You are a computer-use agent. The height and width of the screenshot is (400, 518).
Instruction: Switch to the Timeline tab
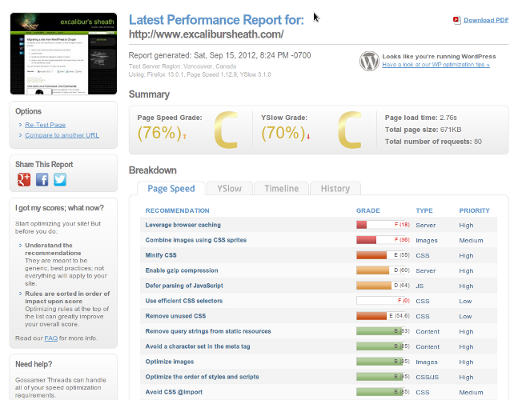(282, 188)
